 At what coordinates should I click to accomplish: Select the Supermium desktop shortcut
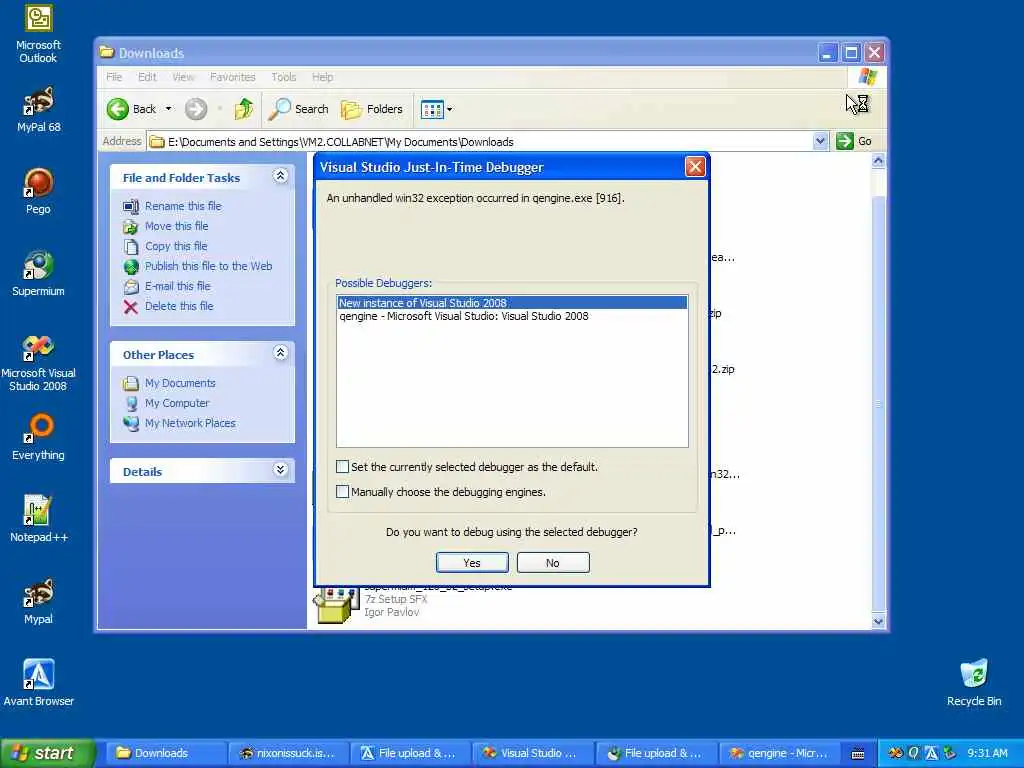[x=38, y=274]
